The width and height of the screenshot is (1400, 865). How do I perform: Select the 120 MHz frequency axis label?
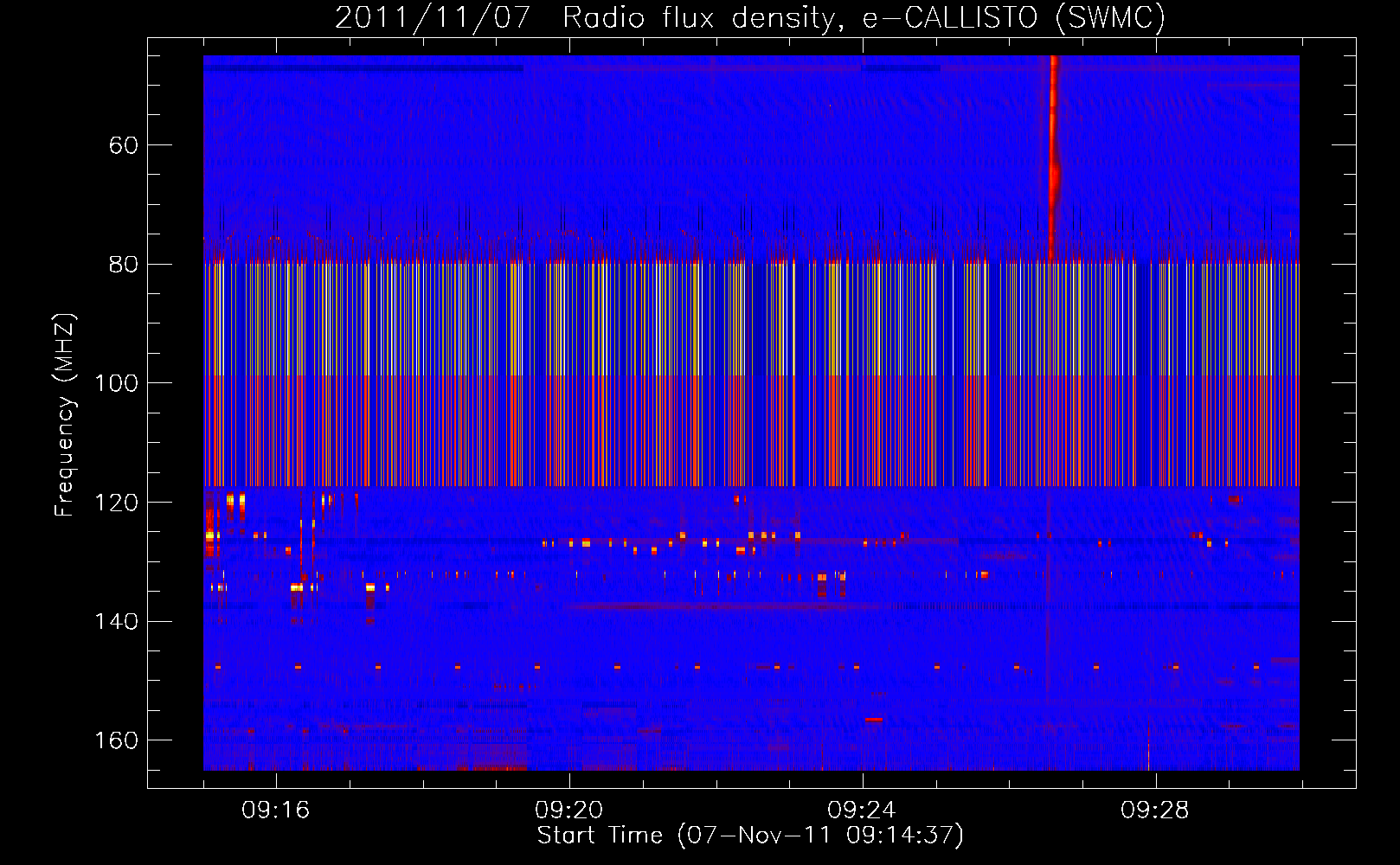116,503
